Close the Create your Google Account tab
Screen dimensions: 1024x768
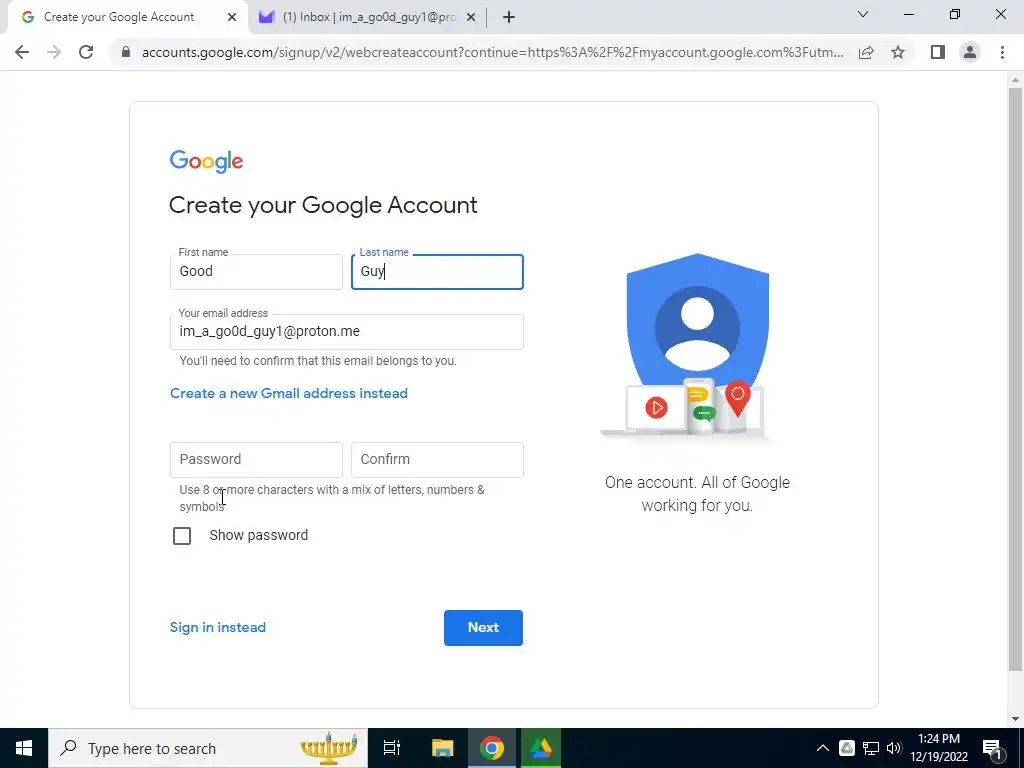(232, 17)
